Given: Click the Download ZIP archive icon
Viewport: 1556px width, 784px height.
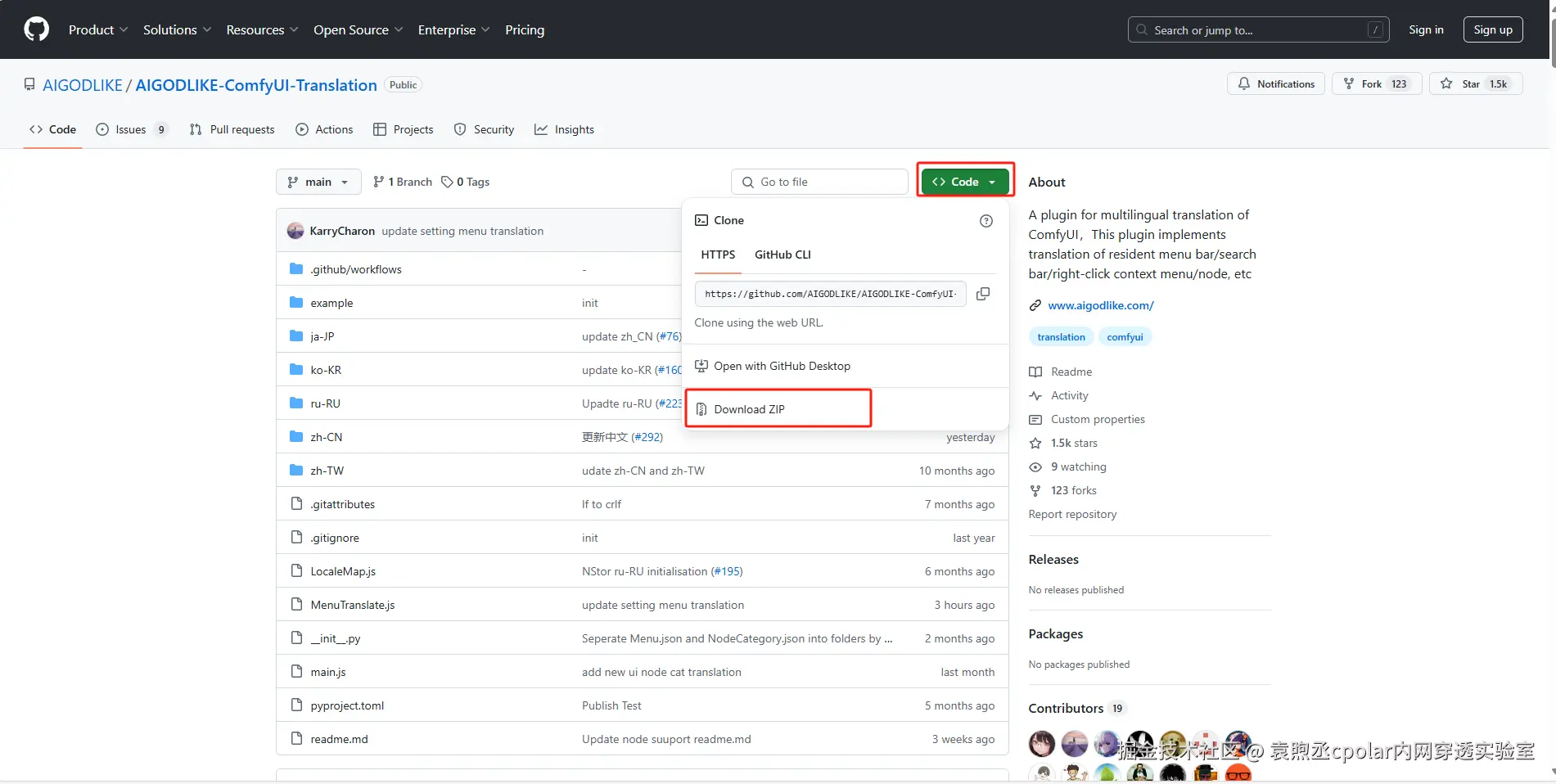Looking at the screenshot, I should pos(701,409).
